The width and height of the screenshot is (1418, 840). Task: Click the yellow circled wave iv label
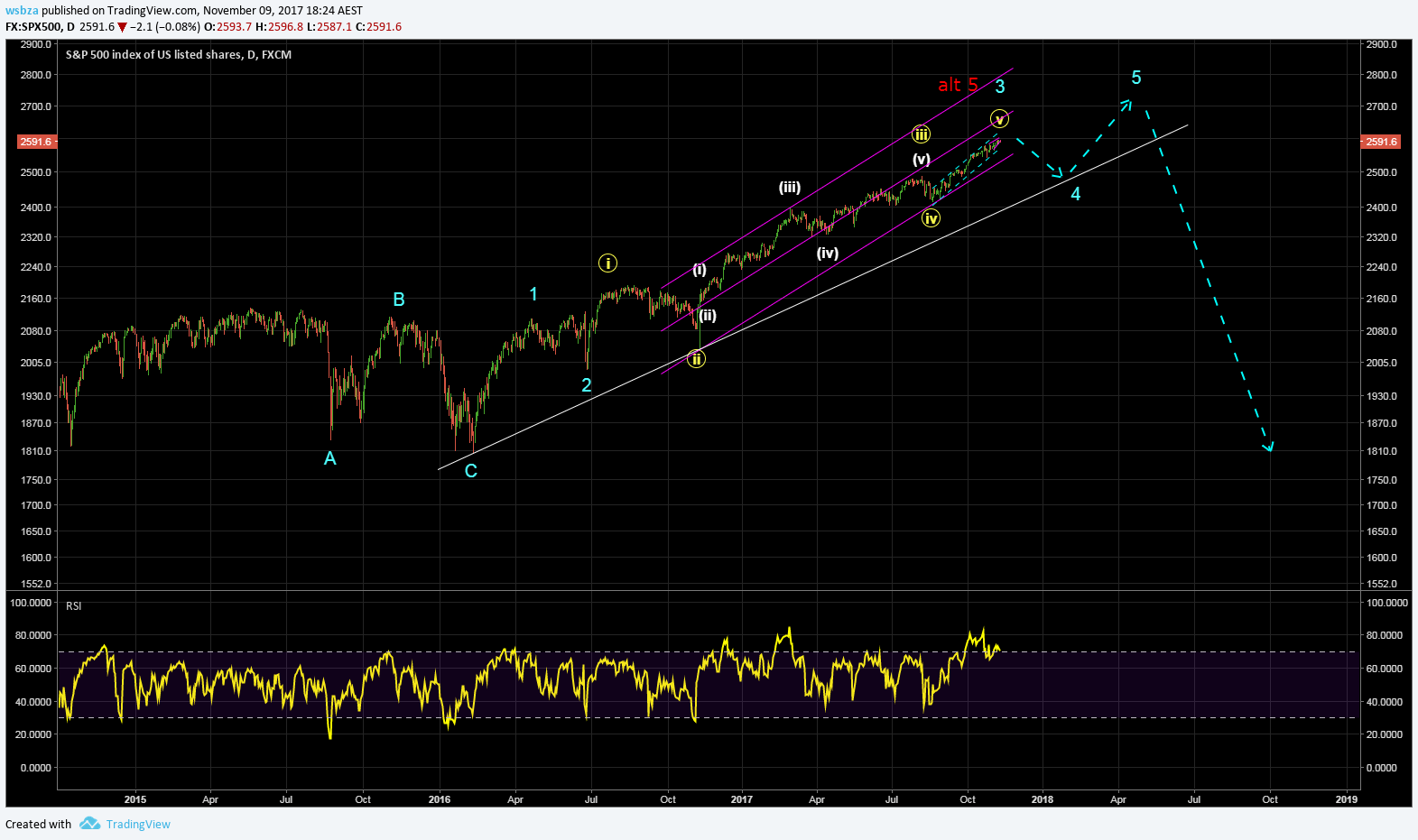pos(931,218)
